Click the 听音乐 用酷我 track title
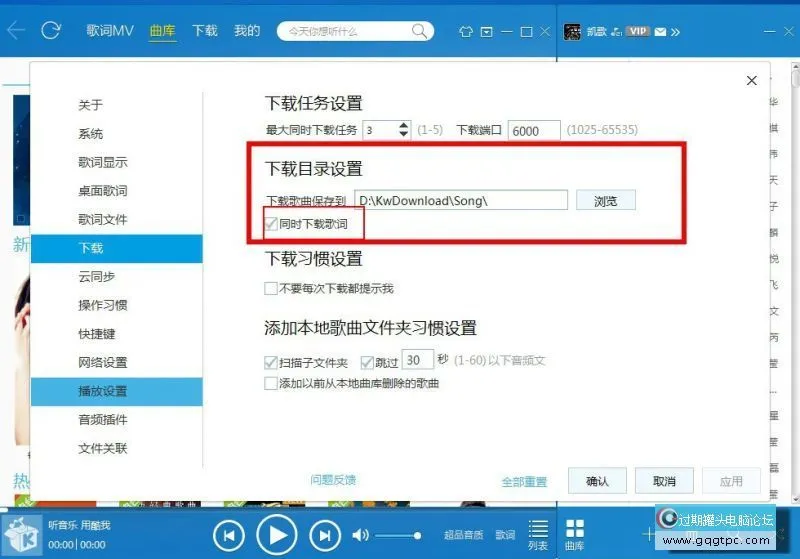 pos(79,525)
